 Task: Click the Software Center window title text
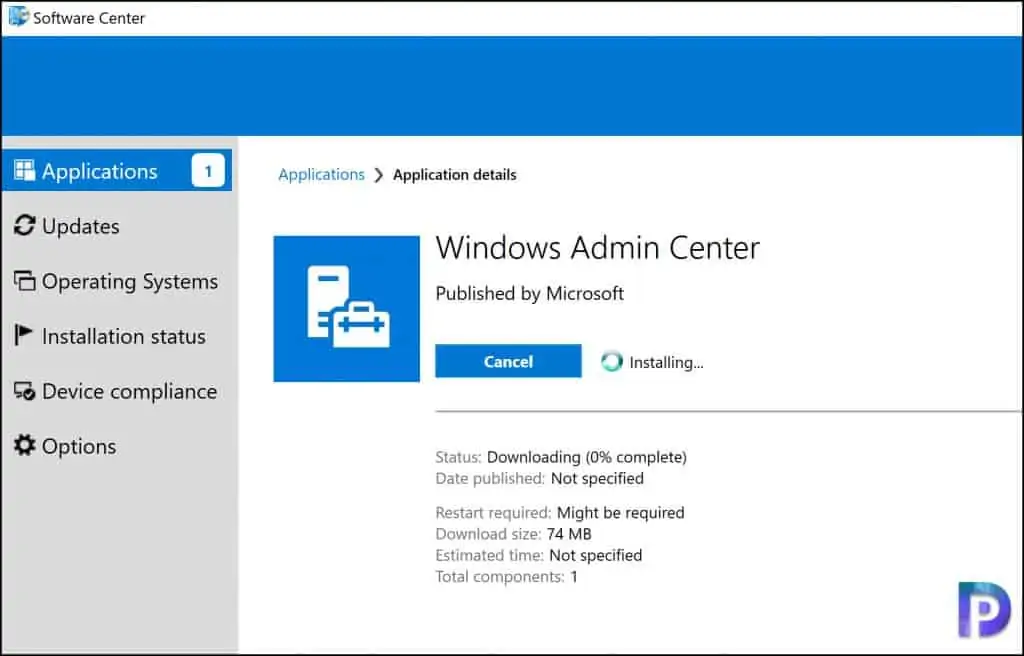click(89, 18)
